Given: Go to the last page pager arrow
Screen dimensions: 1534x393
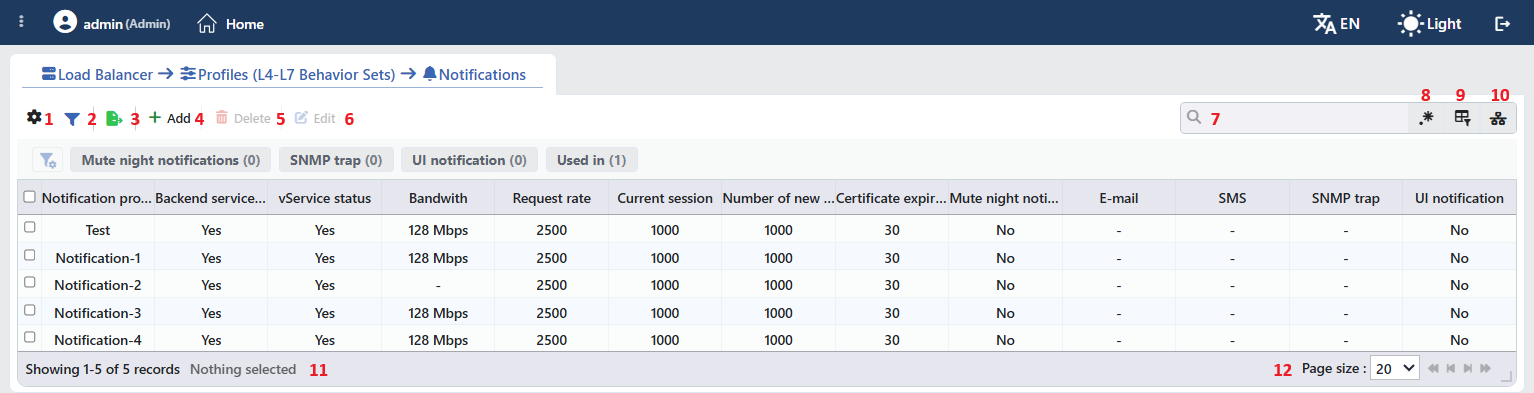Looking at the screenshot, I should (1485, 369).
